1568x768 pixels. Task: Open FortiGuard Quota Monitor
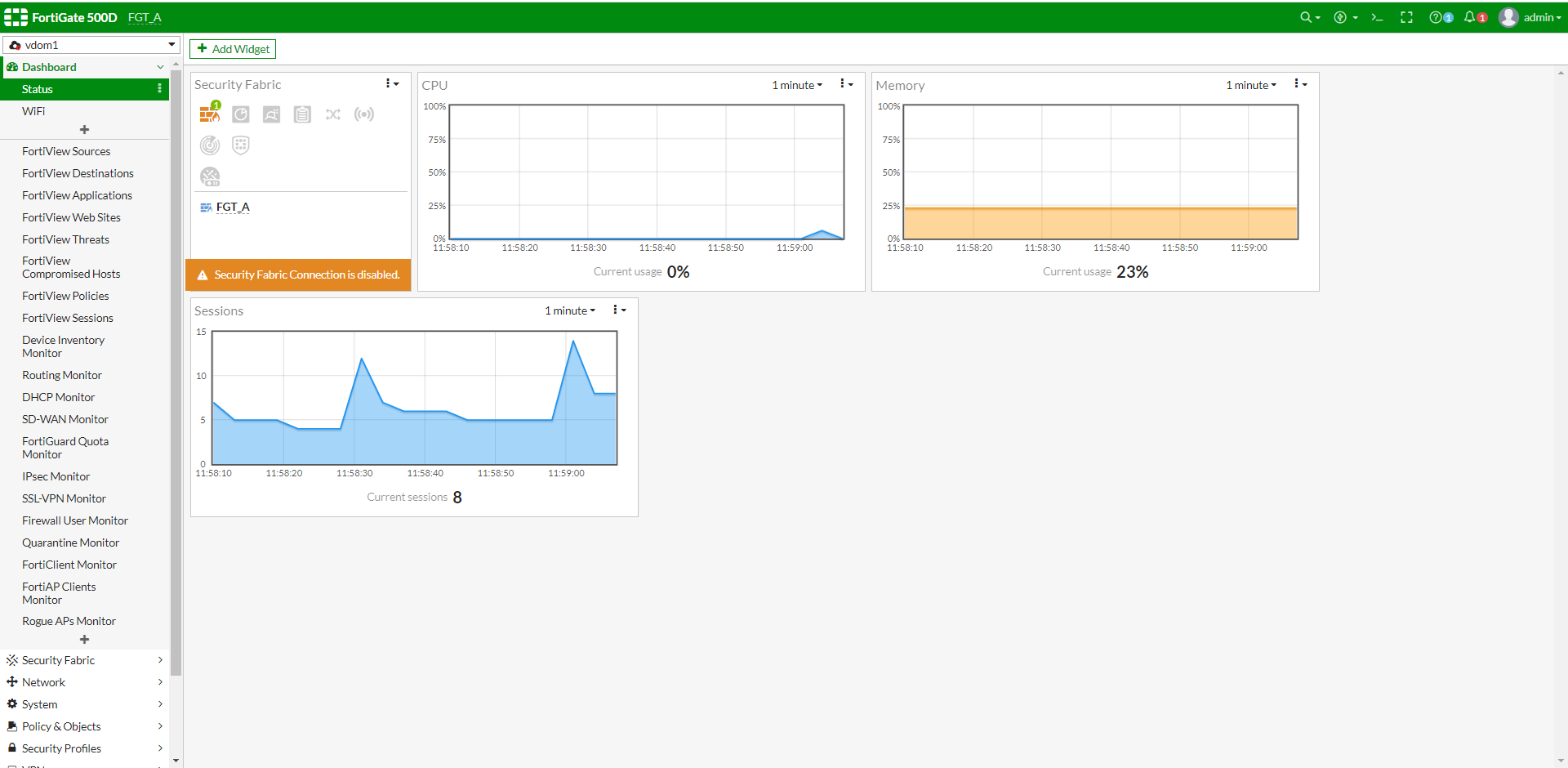coord(85,448)
